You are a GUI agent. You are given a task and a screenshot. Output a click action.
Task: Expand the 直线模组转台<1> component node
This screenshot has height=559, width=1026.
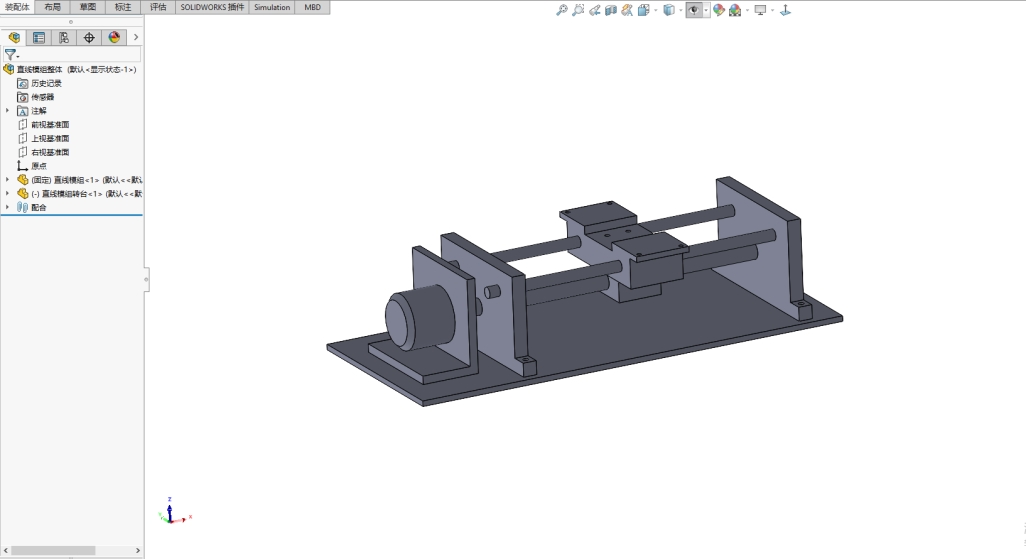[x=8, y=194]
